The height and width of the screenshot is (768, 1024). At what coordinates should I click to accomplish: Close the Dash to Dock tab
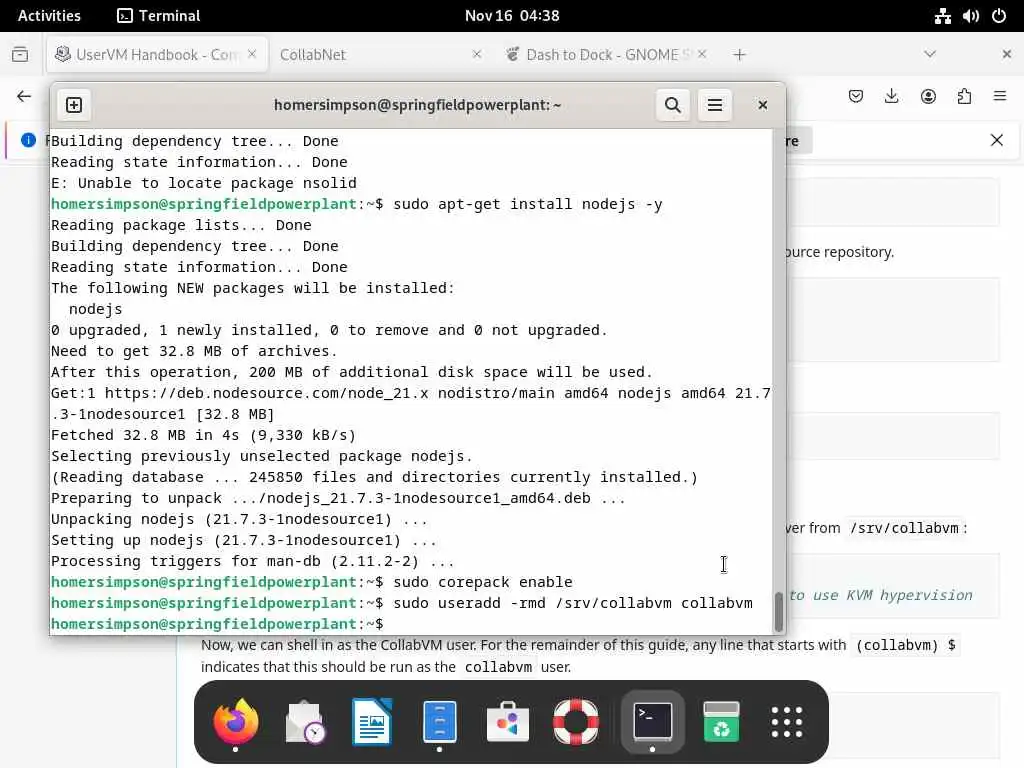[x=701, y=54]
